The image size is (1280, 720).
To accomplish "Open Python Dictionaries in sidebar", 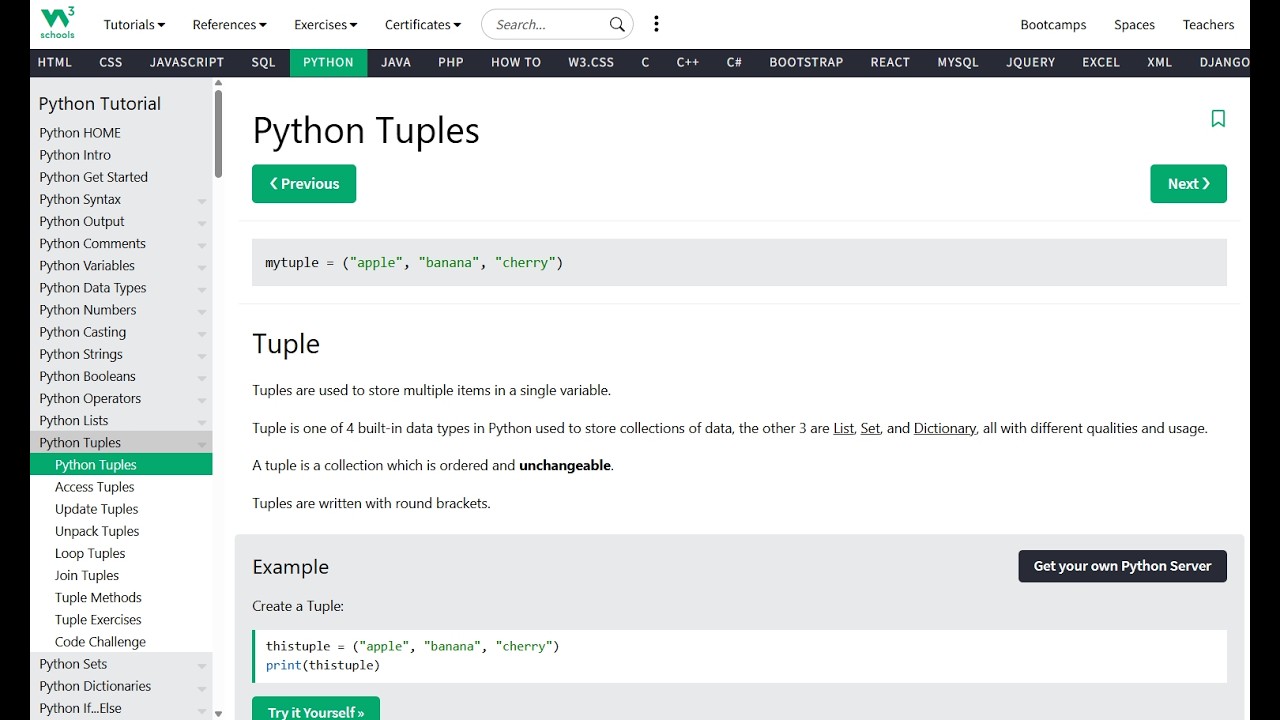I will (x=121, y=686).
